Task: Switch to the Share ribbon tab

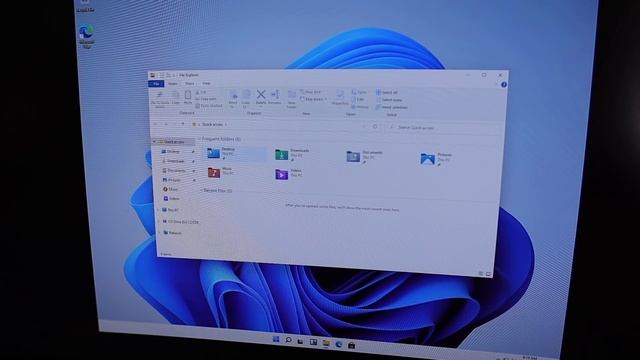Action: [x=190, y=84]
